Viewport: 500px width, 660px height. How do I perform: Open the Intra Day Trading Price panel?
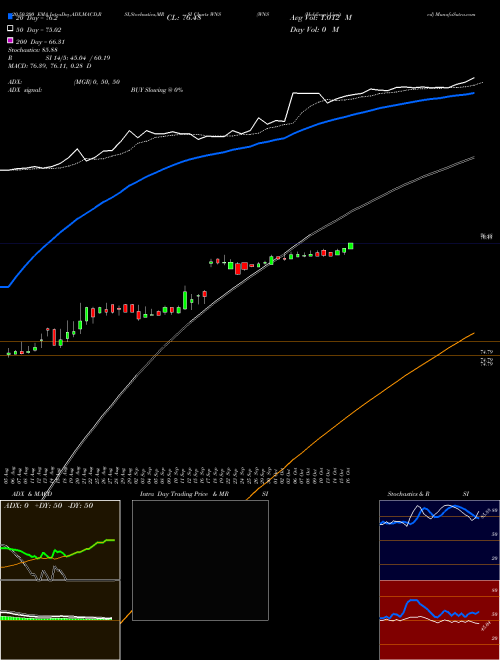coord(200,560)
